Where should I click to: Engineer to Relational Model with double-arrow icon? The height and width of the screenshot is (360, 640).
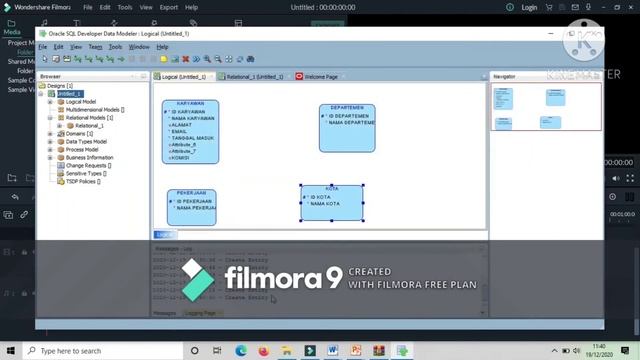tap(196, 59)
